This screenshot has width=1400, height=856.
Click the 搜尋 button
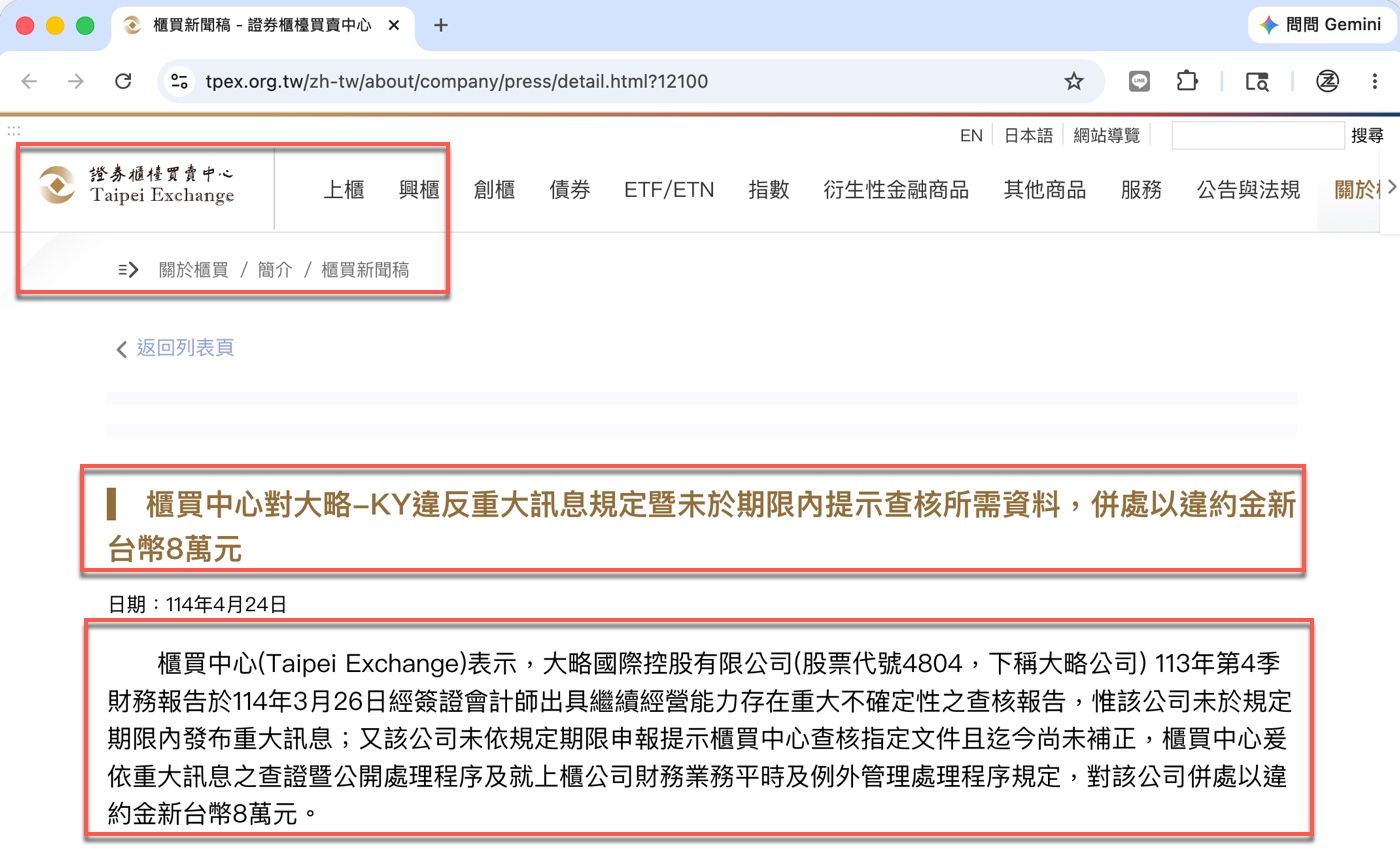tap(1367, 136)
